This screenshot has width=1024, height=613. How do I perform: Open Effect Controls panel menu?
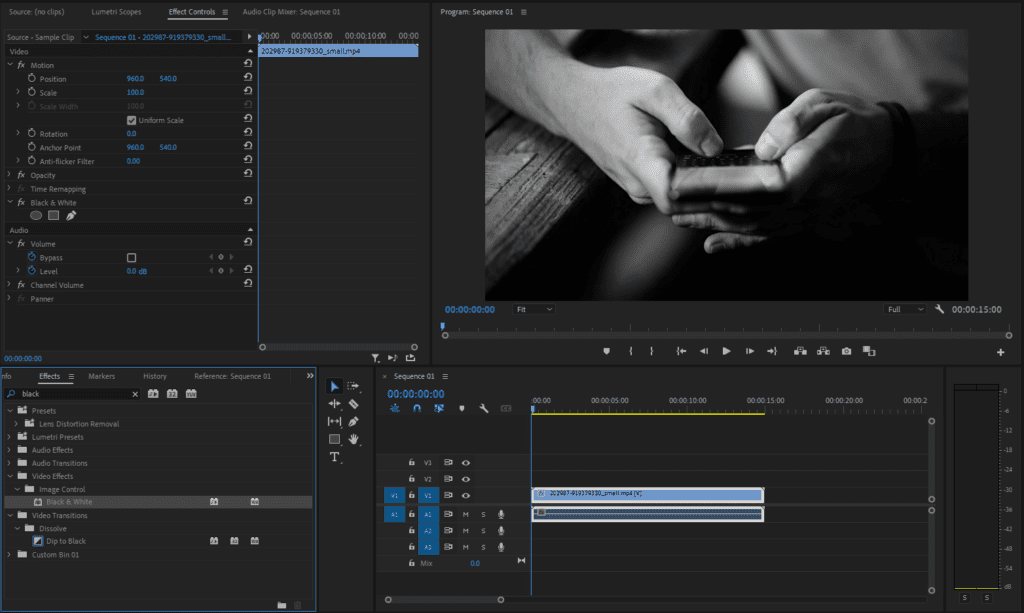coord(225,12)
